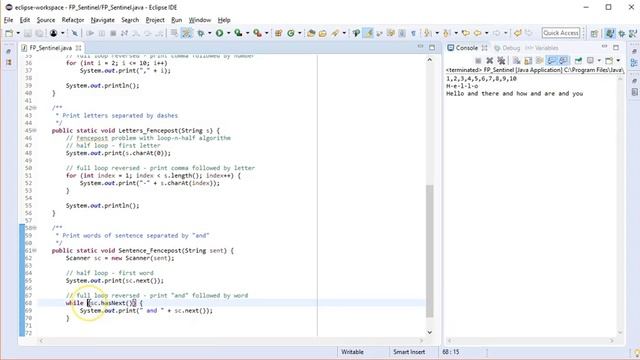Toggle Use Step Filters button
Screen dimensions: 640x360
click(x=187, y=33)
